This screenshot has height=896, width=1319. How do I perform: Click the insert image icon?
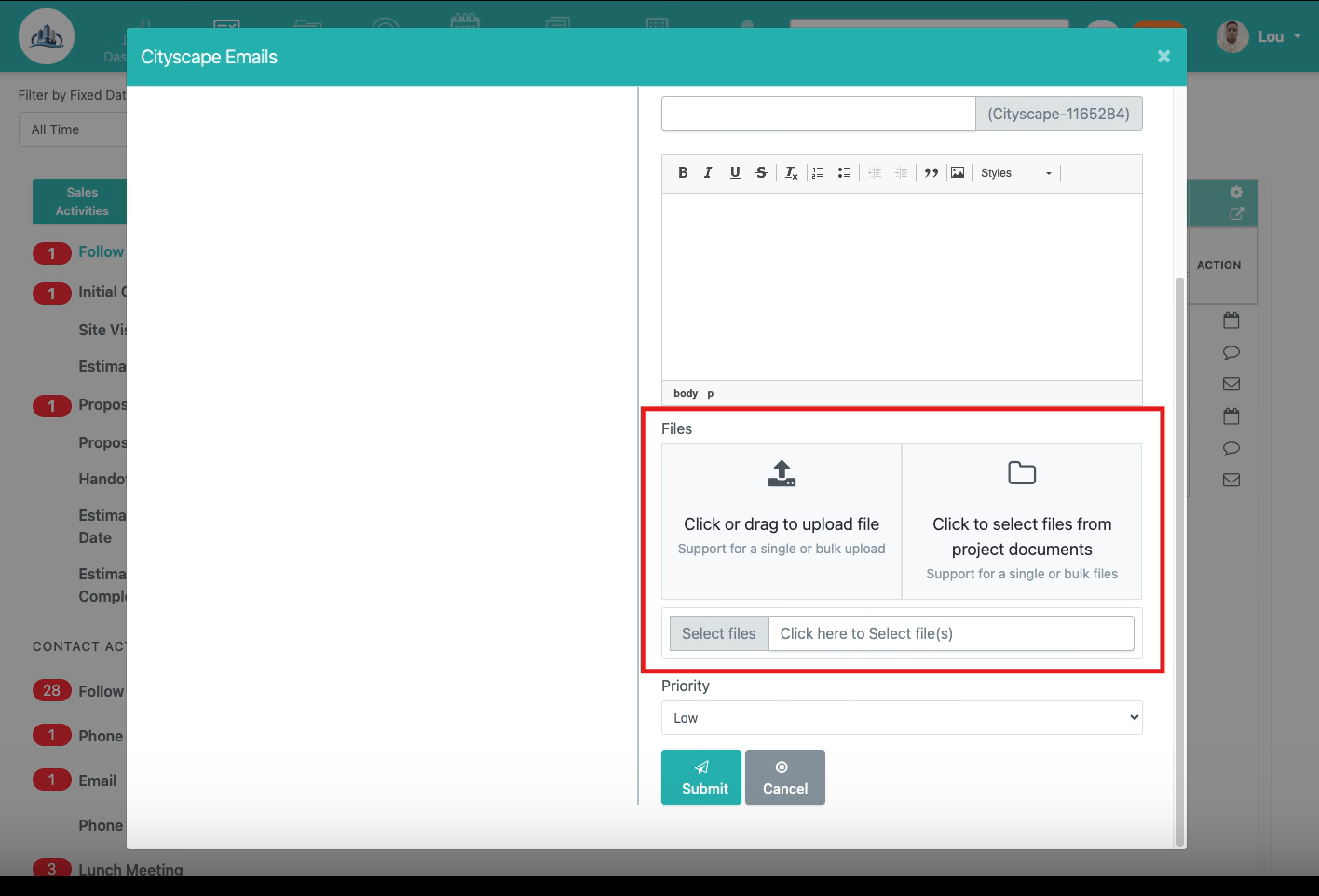(958, 172)
